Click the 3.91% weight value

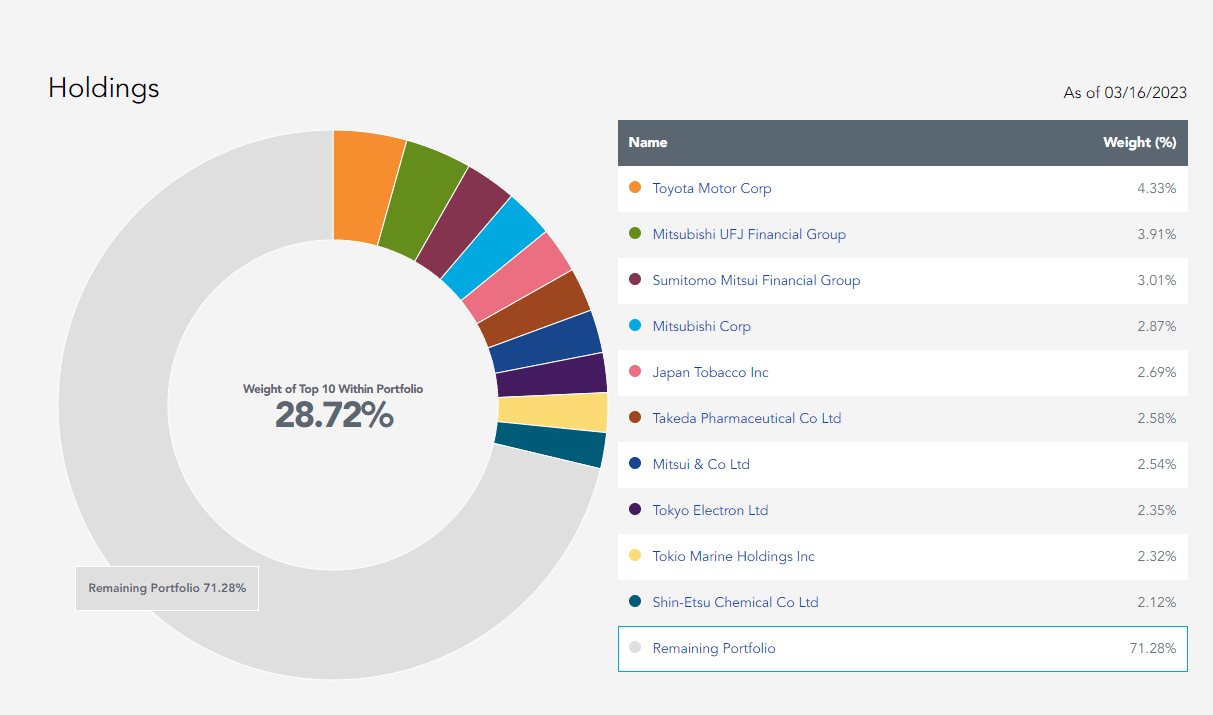pos(1157,234)
